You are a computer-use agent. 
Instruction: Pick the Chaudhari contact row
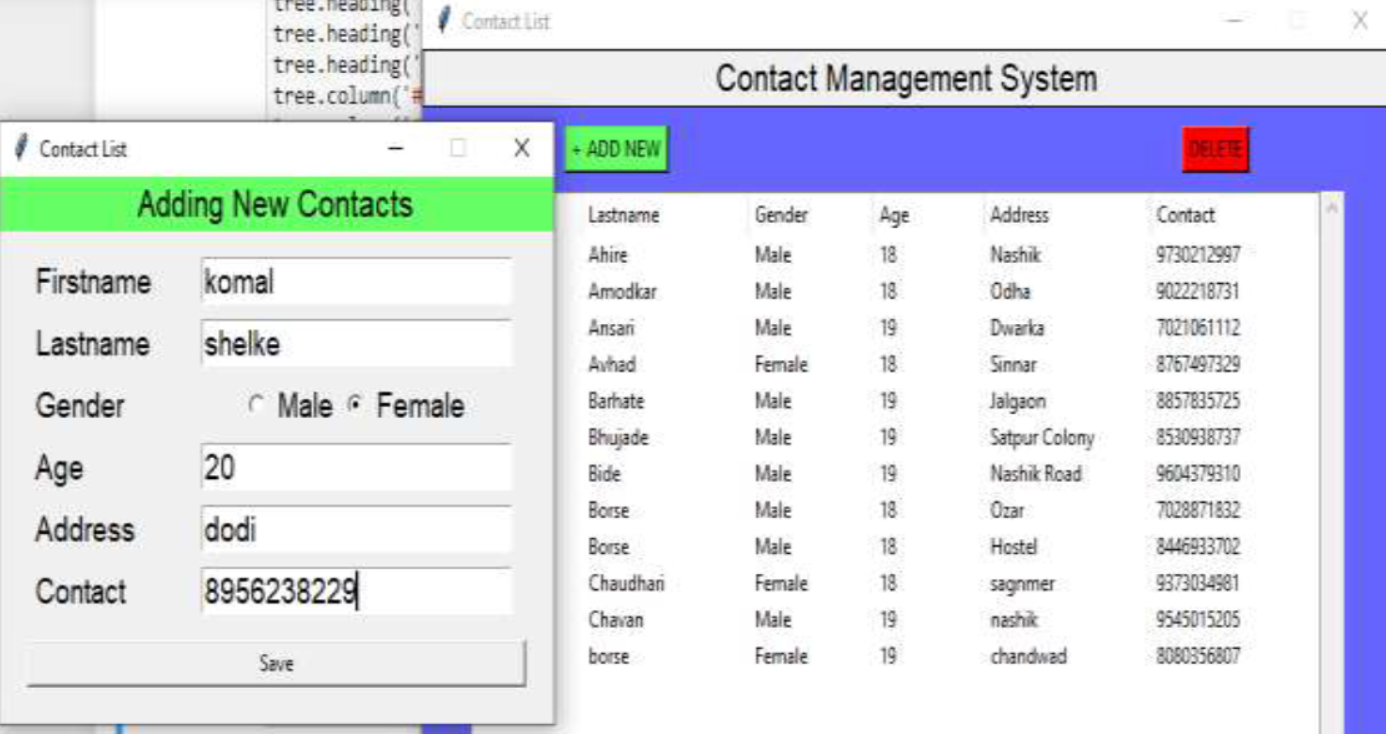pyautogui.click(x=900, y=583)
